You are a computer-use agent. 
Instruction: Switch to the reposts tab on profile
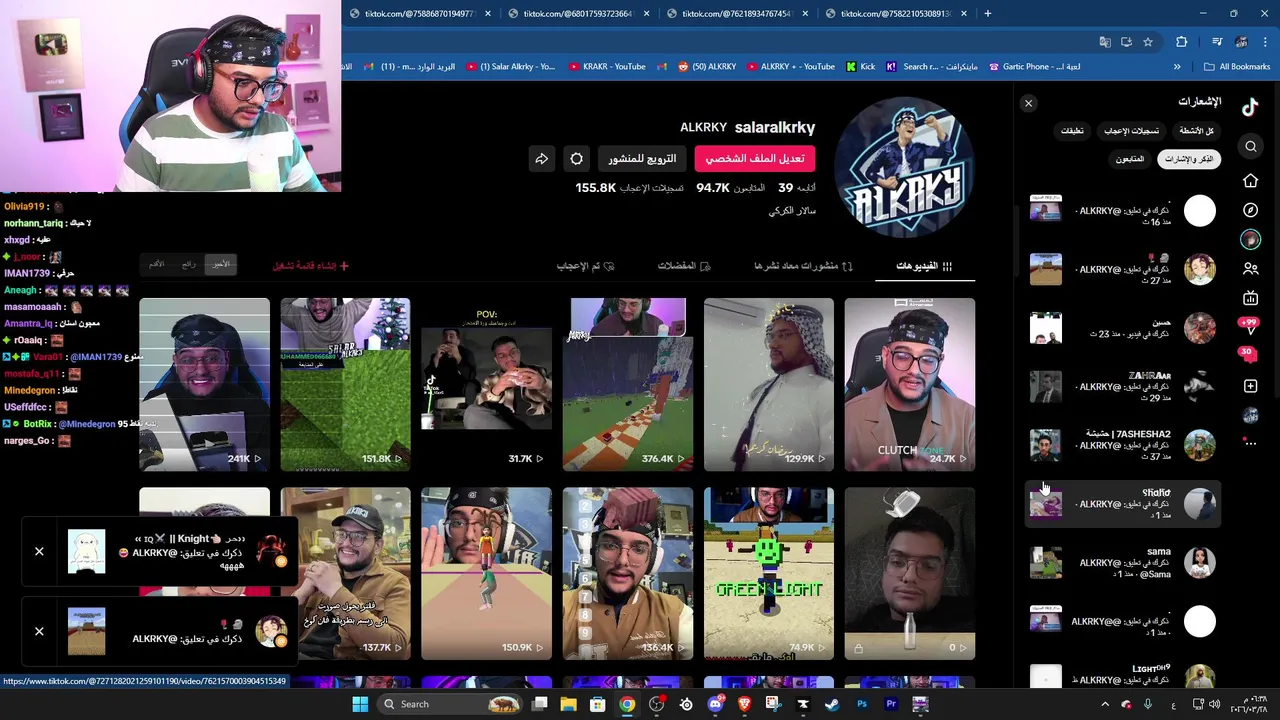pos(803,266)
